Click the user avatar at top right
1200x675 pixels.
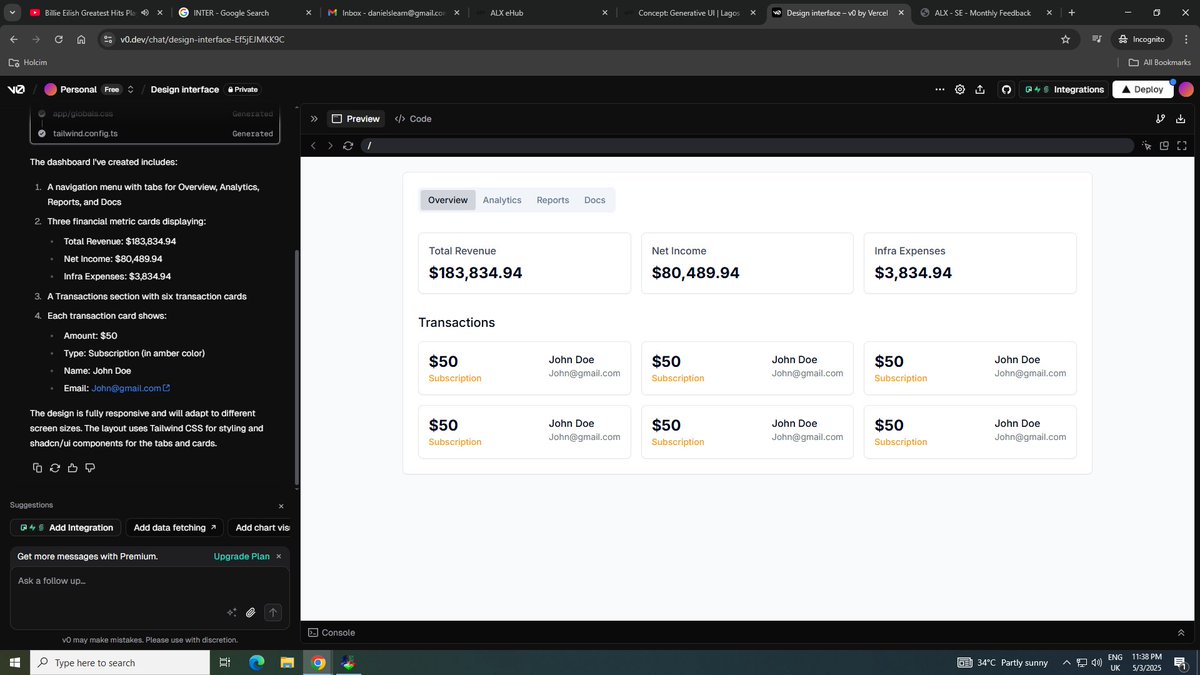coord(1186,89)
